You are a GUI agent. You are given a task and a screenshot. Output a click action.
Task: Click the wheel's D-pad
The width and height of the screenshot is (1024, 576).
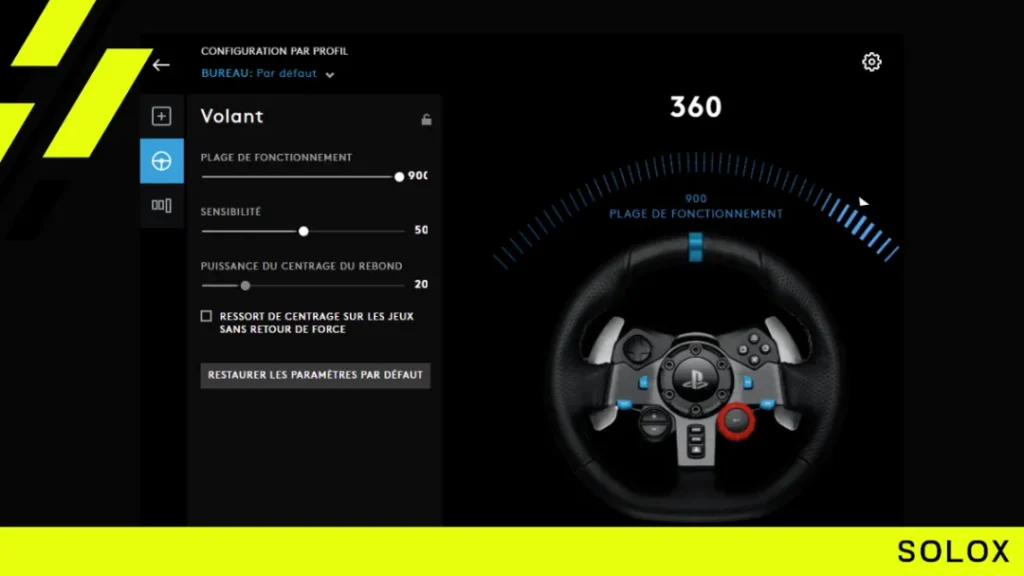[636, 349]
